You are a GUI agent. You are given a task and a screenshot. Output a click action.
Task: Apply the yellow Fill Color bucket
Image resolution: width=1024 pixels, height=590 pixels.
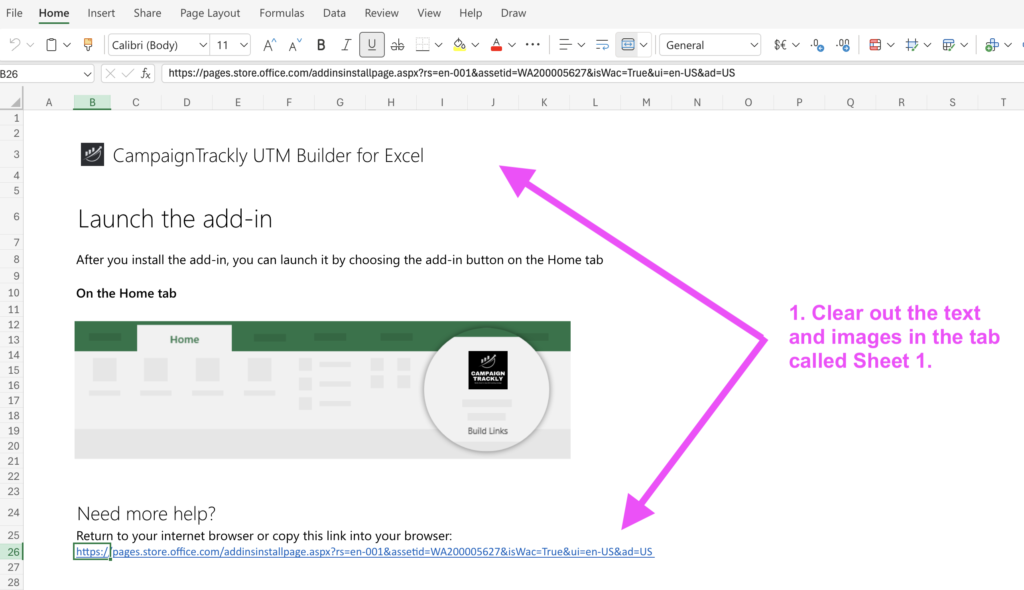(x=460, y=45)
